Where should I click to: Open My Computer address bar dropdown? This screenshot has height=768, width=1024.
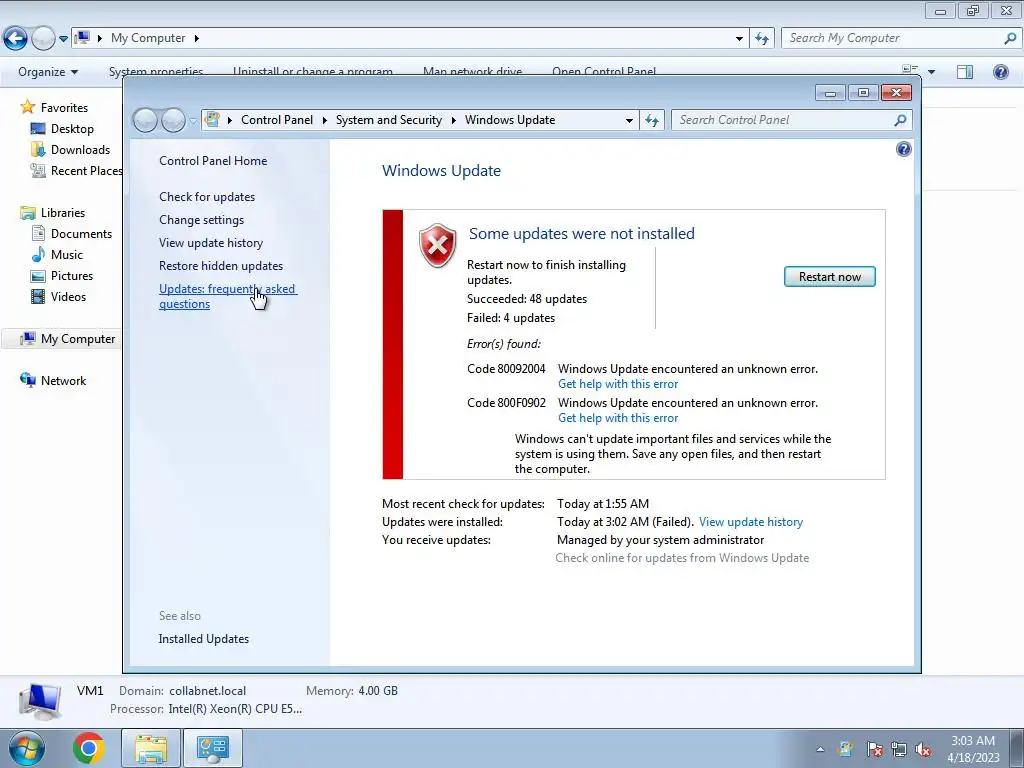(x=739, y=39)
